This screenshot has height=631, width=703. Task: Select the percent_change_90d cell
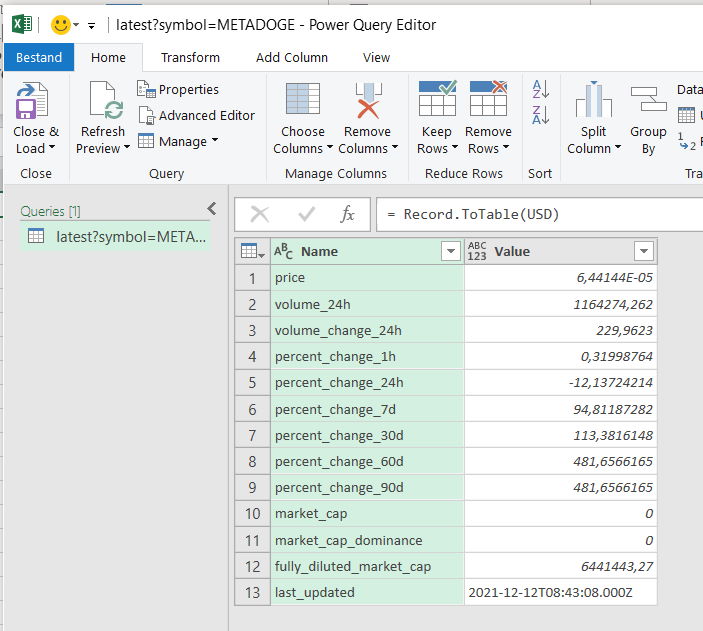367,487
